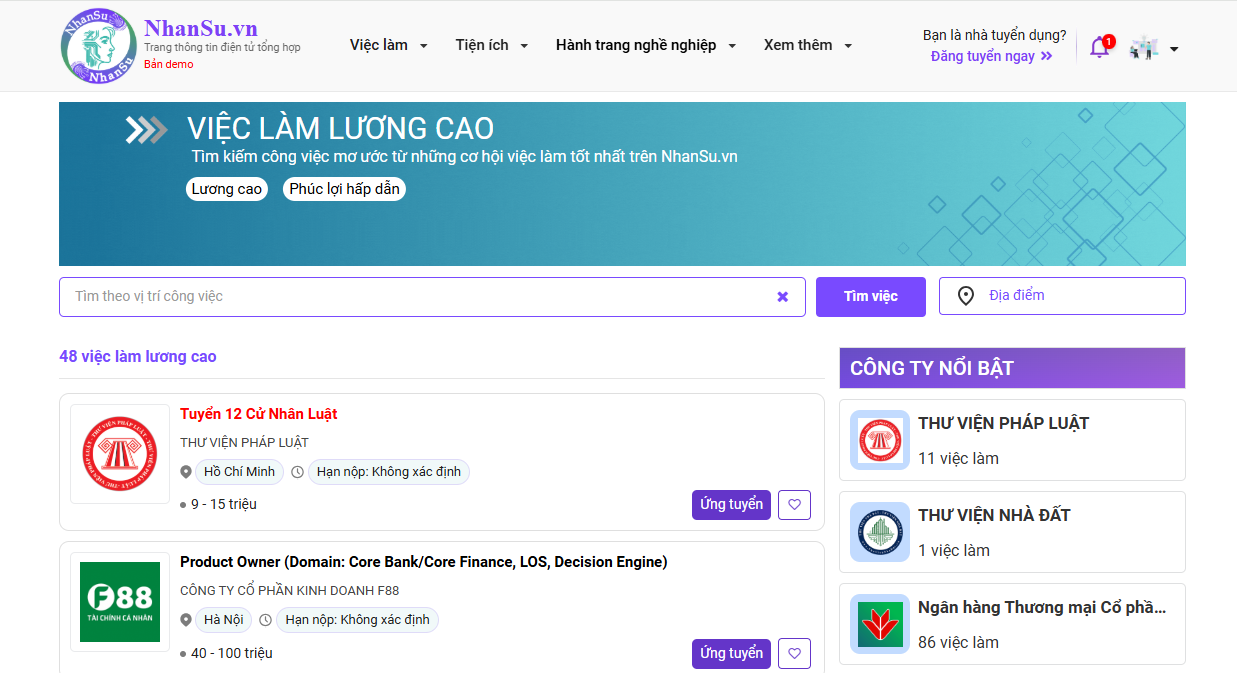Open the Tuyển 12 Cử Nhân Luật job title

pyautogui.click(x=259, y=414)
